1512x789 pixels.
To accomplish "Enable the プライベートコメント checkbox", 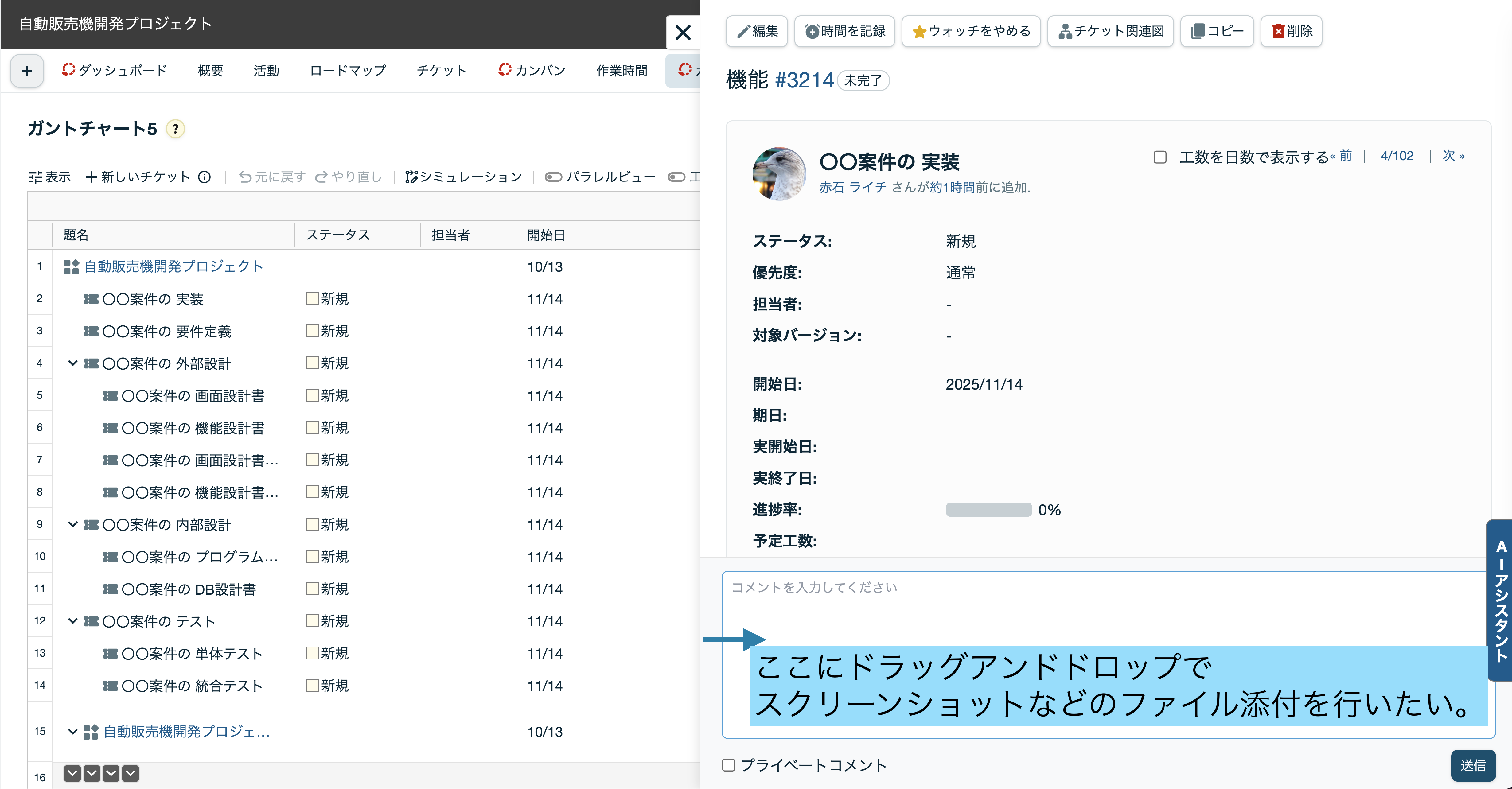I will (x=728, y=765).
